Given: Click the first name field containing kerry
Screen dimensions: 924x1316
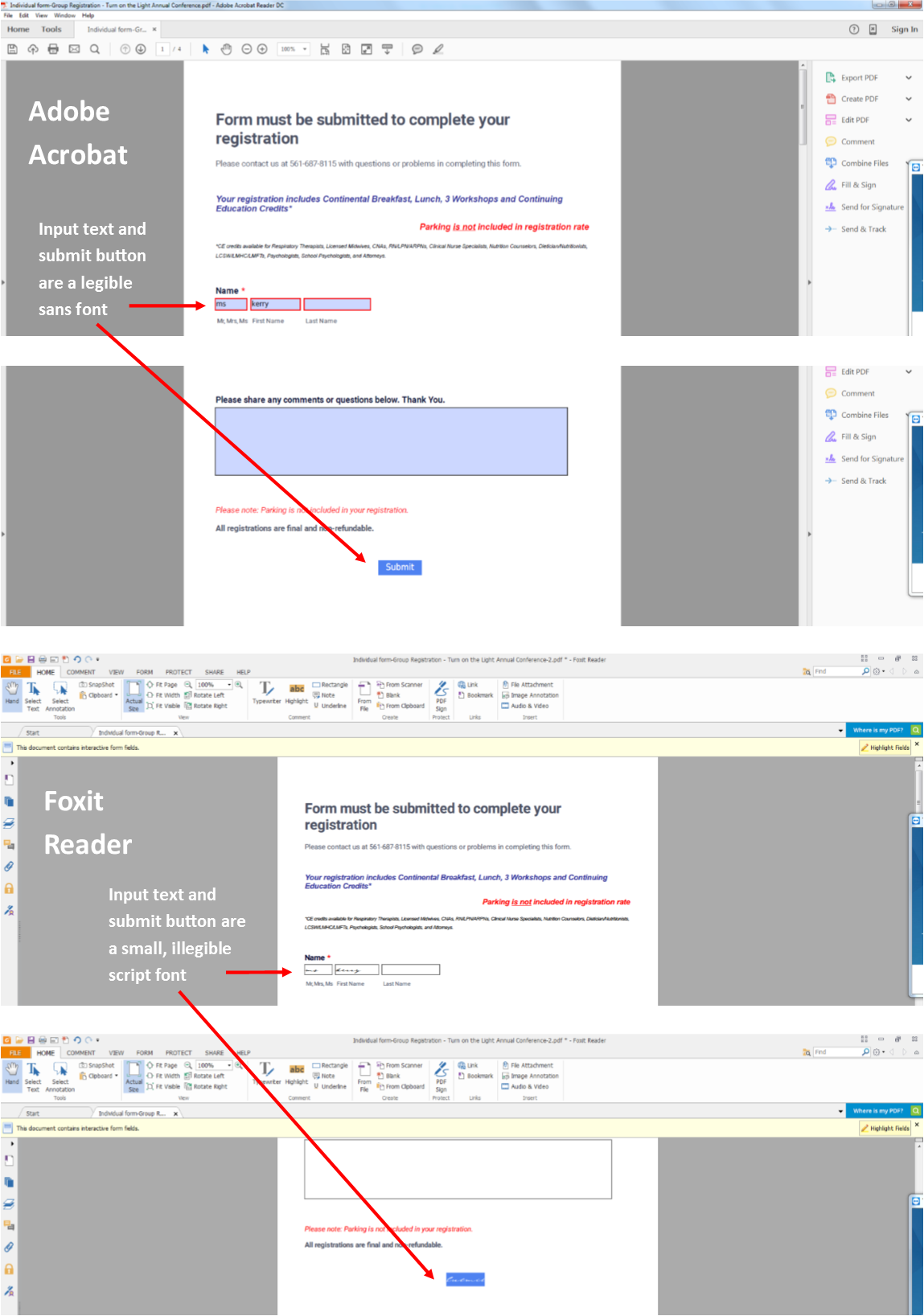Looking at the screenshot, I should click(x=275, y=304).
